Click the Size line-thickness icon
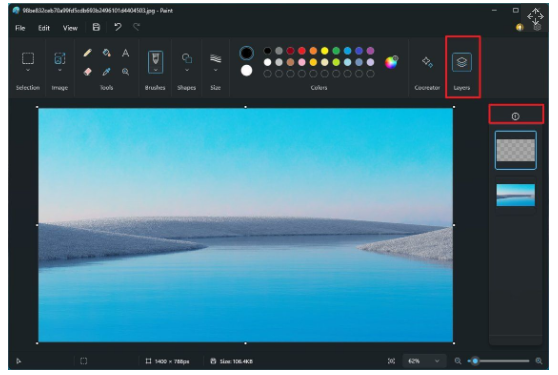 215,58
